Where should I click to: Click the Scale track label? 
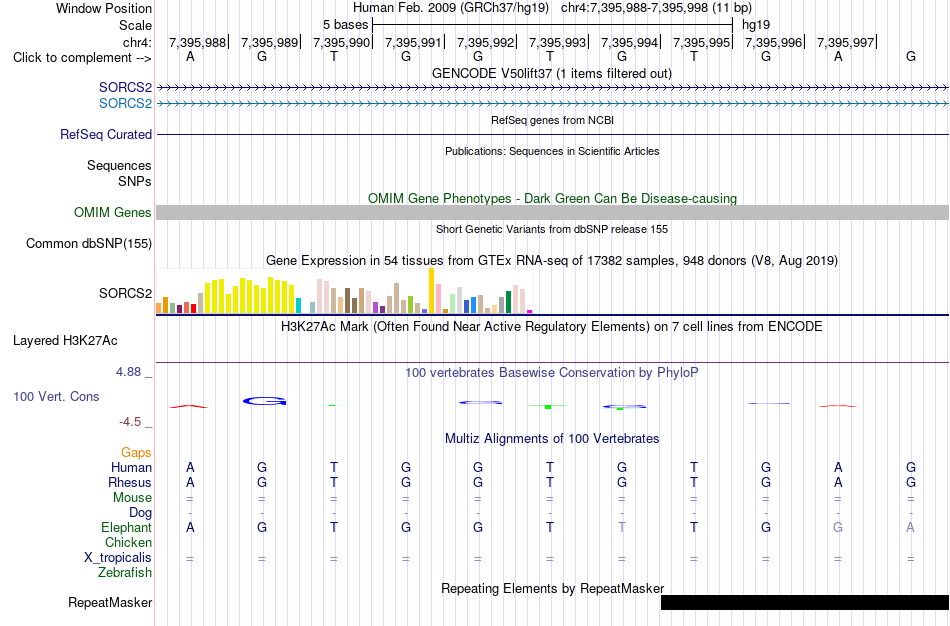pos(135,25)
